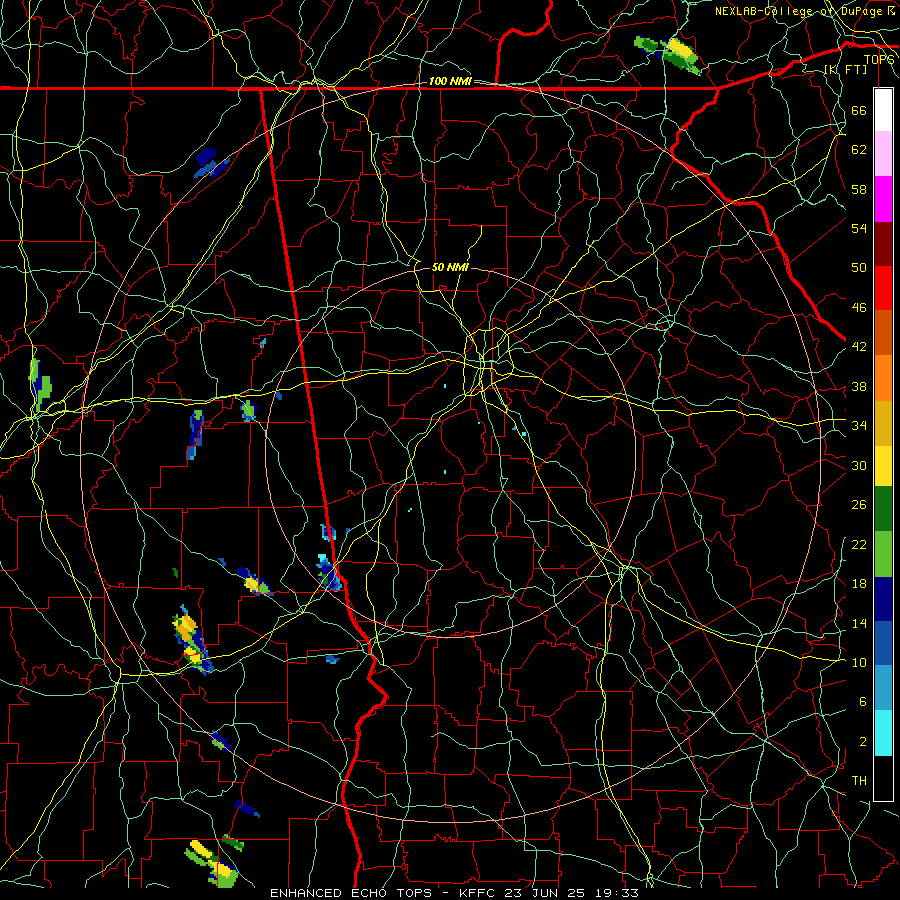Pick the sky blue legend swatch

tap(883, 688)
